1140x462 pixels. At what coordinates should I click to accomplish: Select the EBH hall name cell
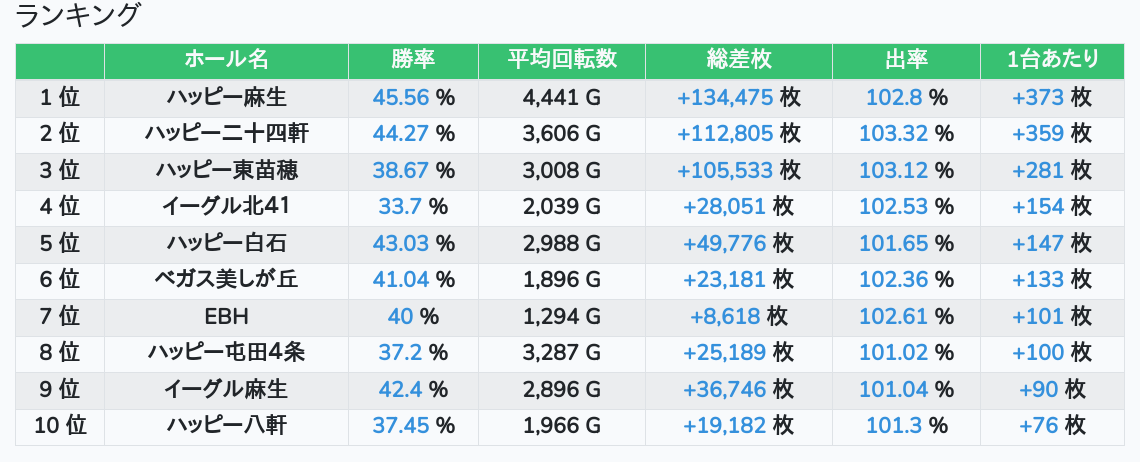pyautogui.click(x=226, y=317)
